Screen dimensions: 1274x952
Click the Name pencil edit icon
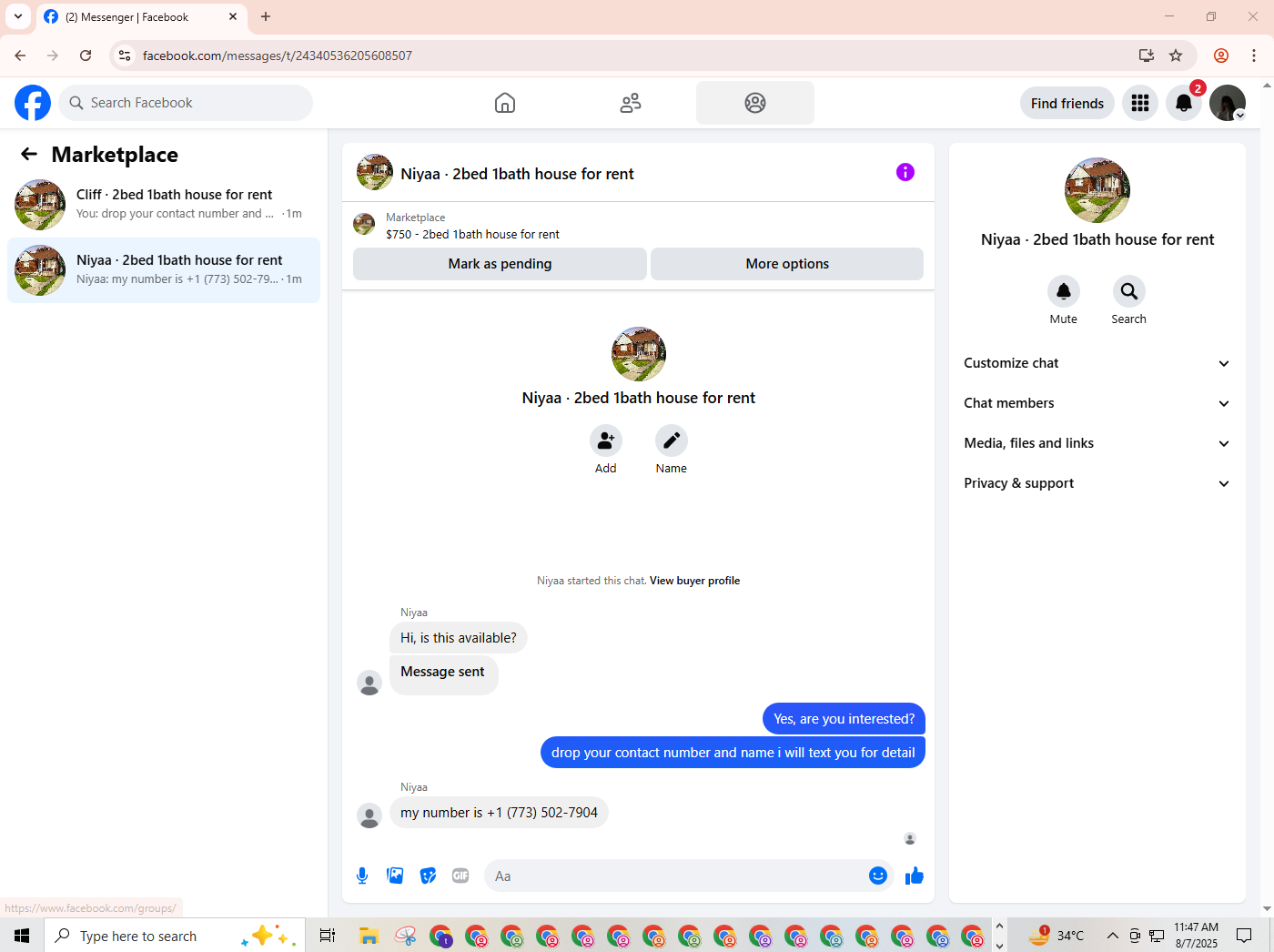[672, 441]
